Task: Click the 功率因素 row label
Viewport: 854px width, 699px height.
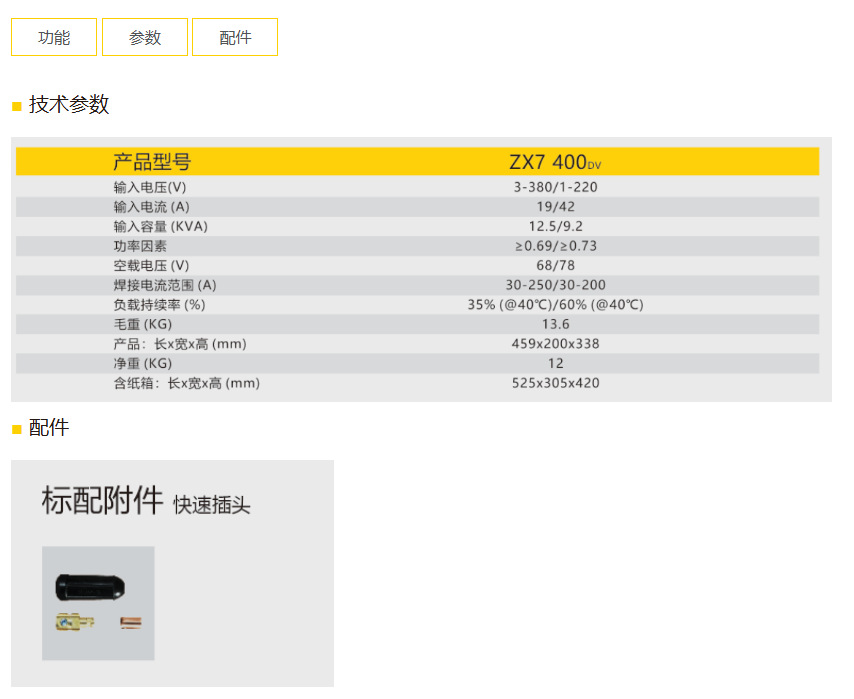Action: [140, 246]
